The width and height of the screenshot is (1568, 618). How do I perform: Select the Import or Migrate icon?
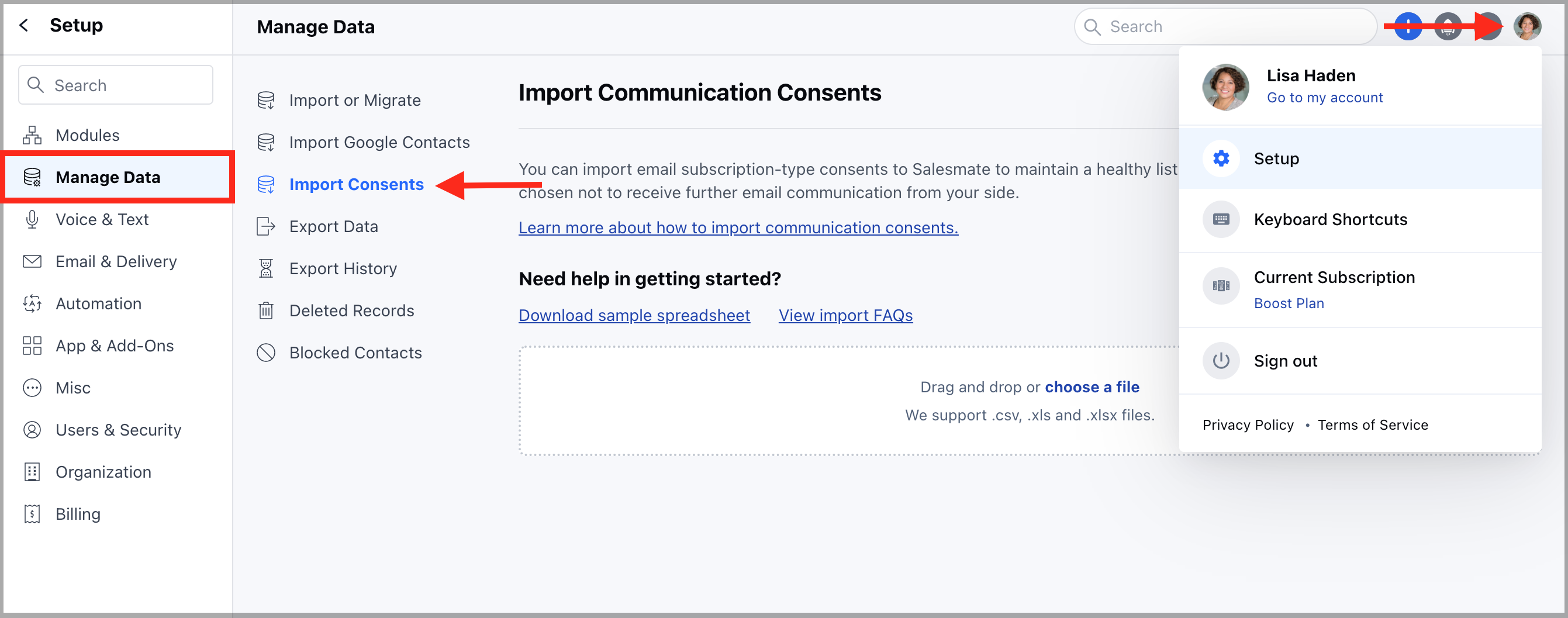[266, 100]
